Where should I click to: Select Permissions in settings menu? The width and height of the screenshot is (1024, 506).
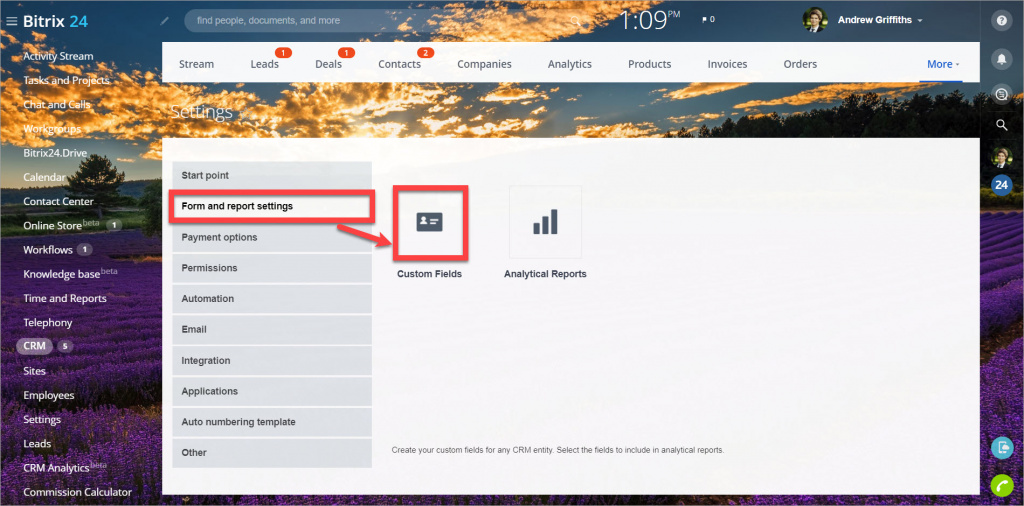pyautogui.click(x=272, y=268)
